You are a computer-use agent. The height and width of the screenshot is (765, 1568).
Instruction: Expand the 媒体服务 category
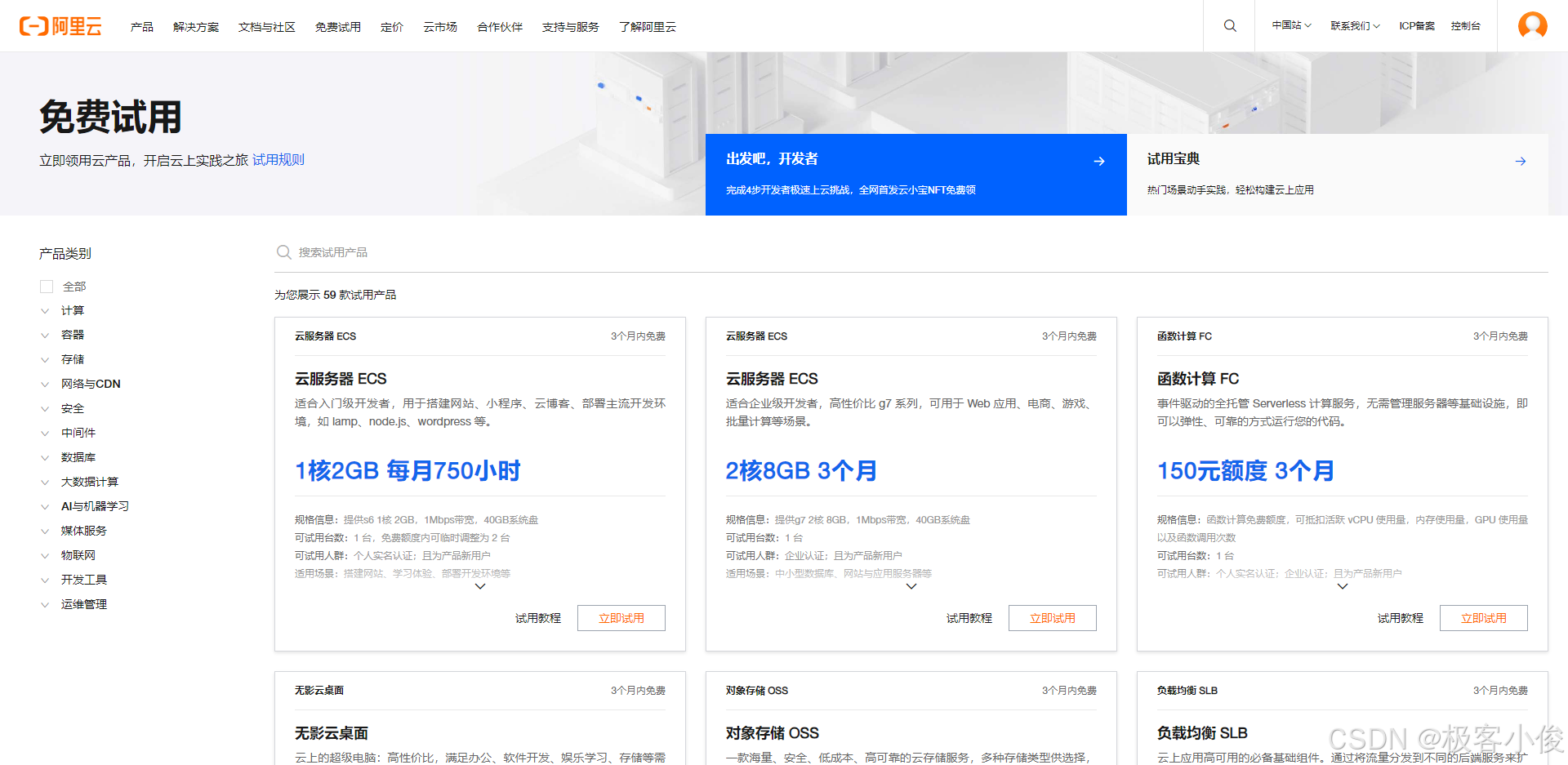click(45, 531)
